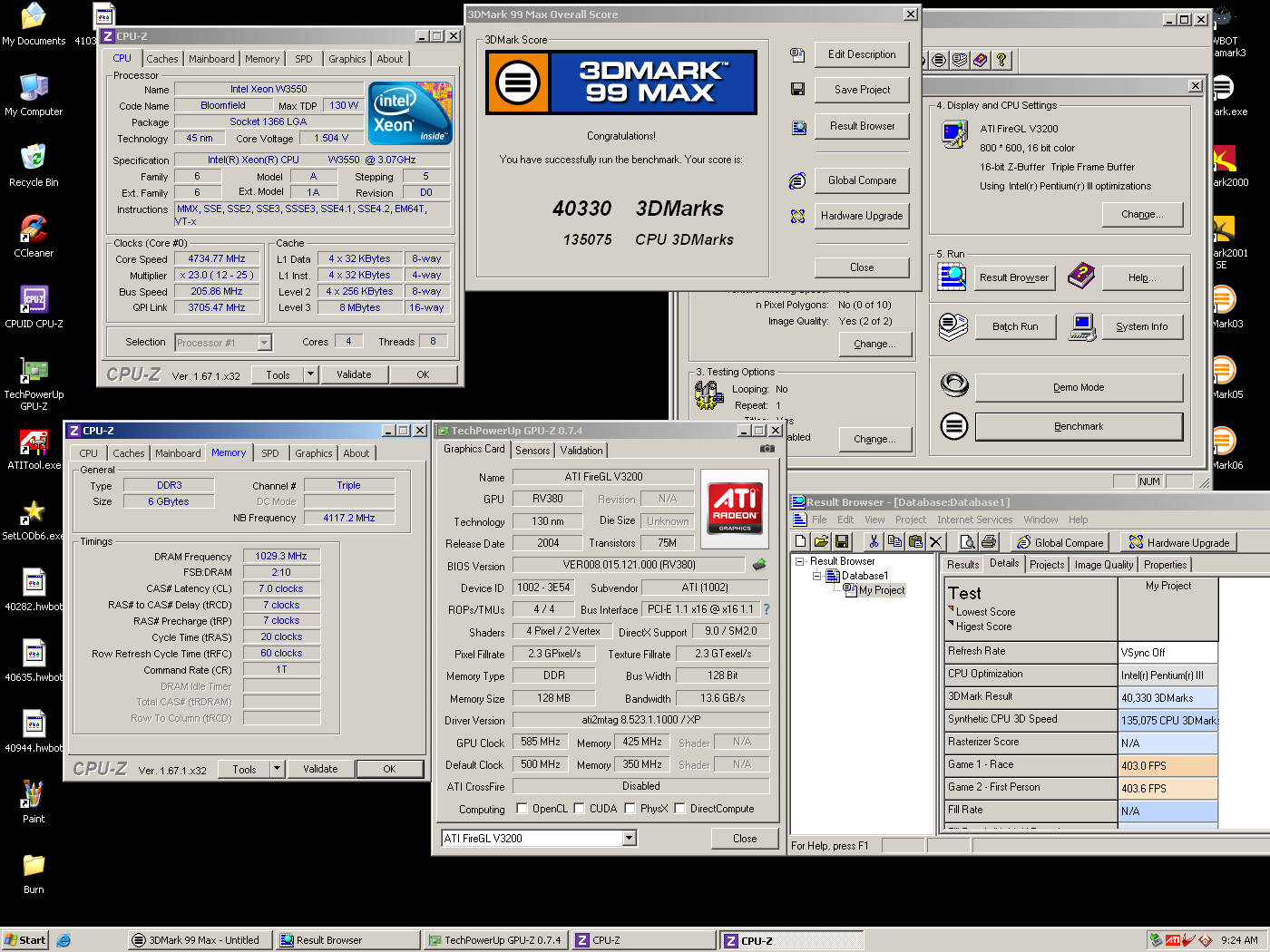Screen dimensions: 1270x952
Task: Click the new document icon in Result Browser toolbar
Action: [x=800, y=541]
